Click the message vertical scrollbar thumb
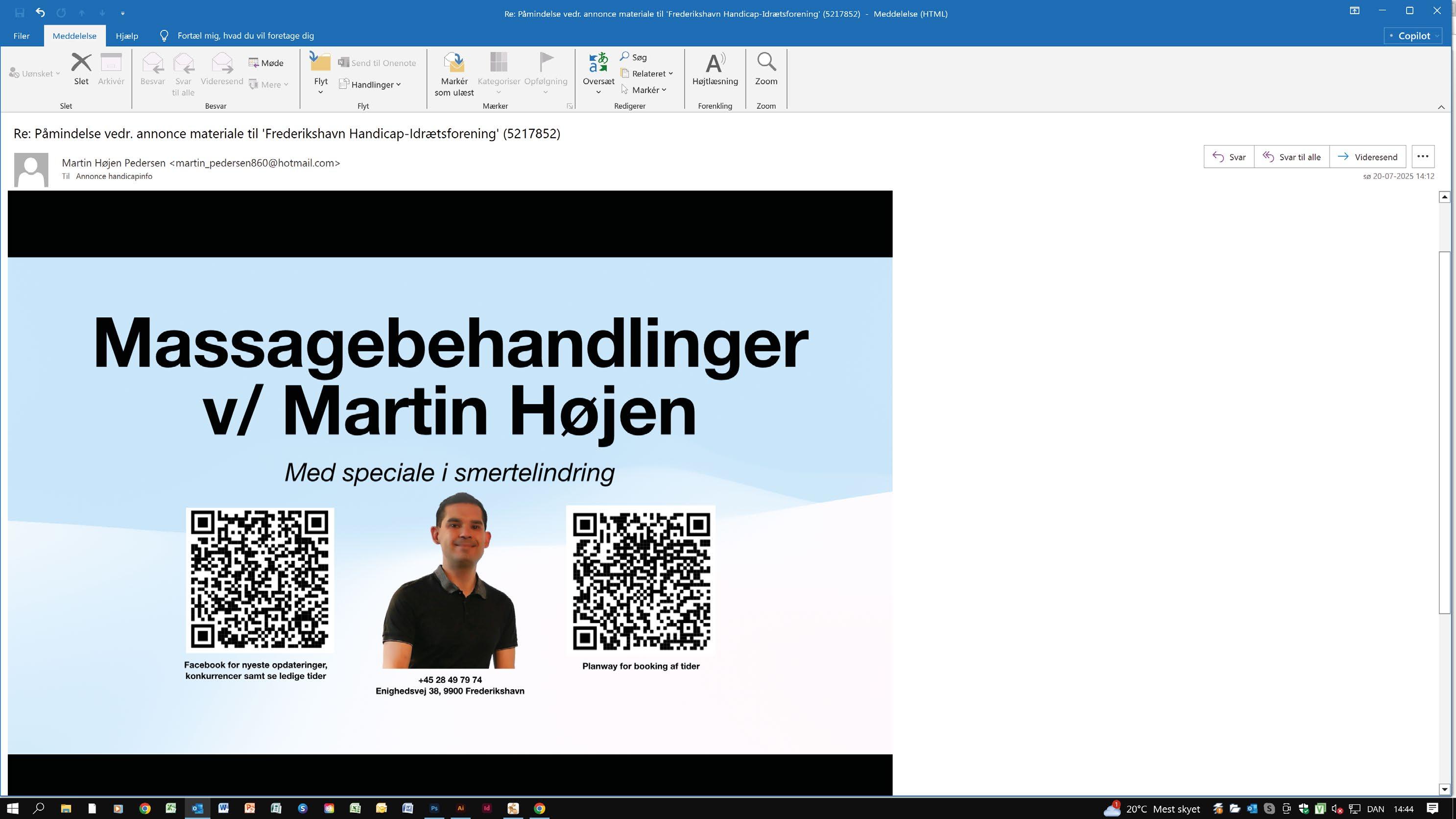The height and width of the screenshot is (819, 1456). (1444, 432)
